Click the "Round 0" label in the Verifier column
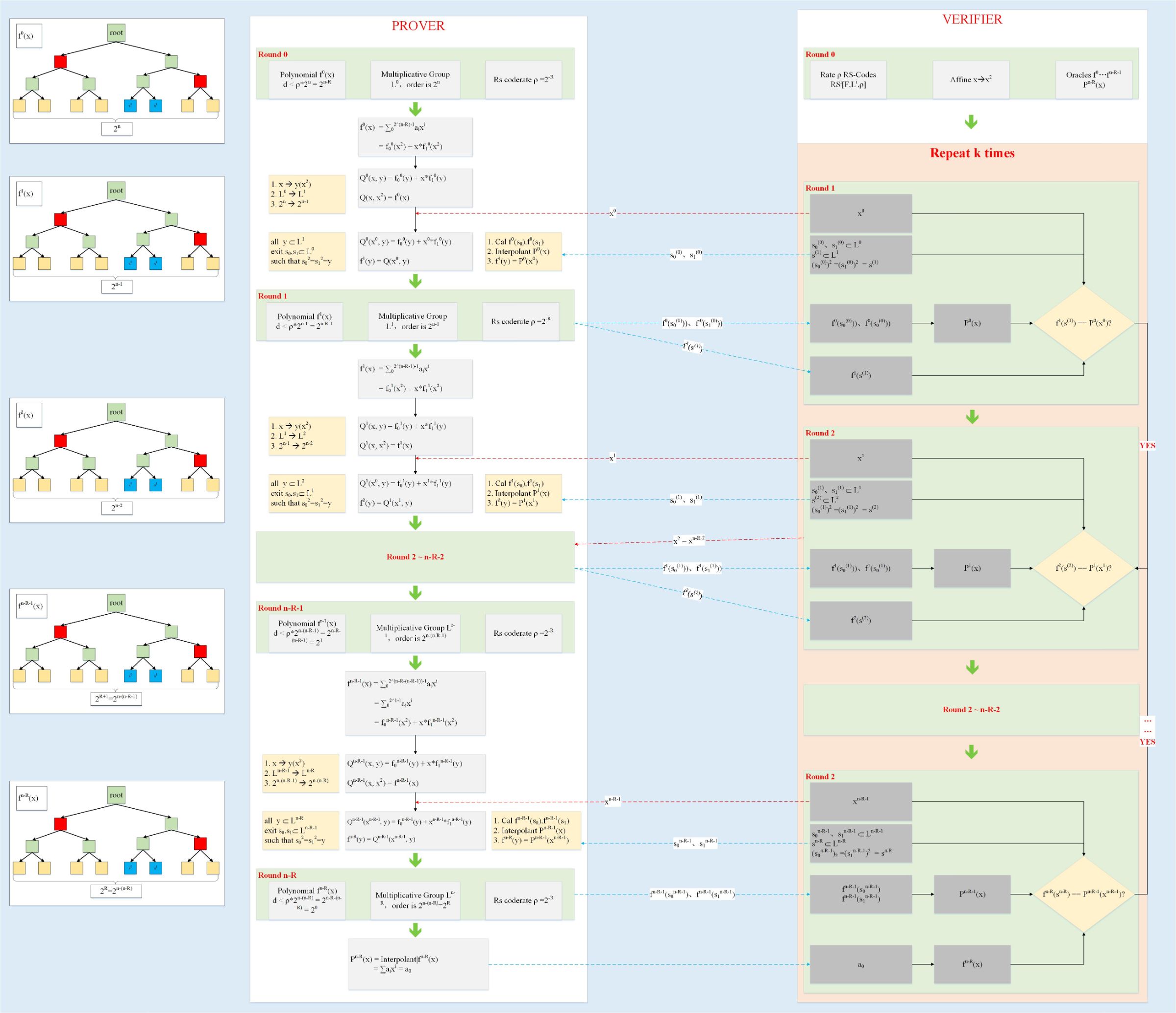The height and width of the screenshot is (1013, 1176). pos(820,54)
